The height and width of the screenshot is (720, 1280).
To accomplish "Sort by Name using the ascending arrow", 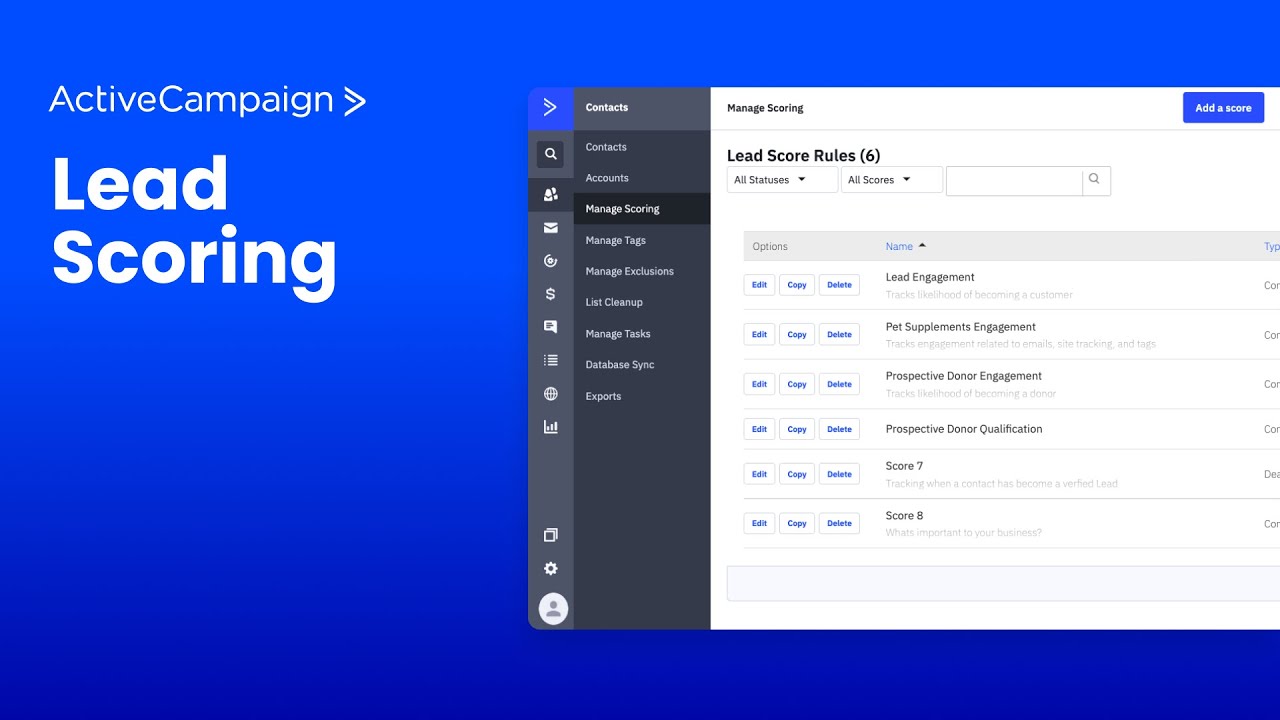I will point(922,246).
